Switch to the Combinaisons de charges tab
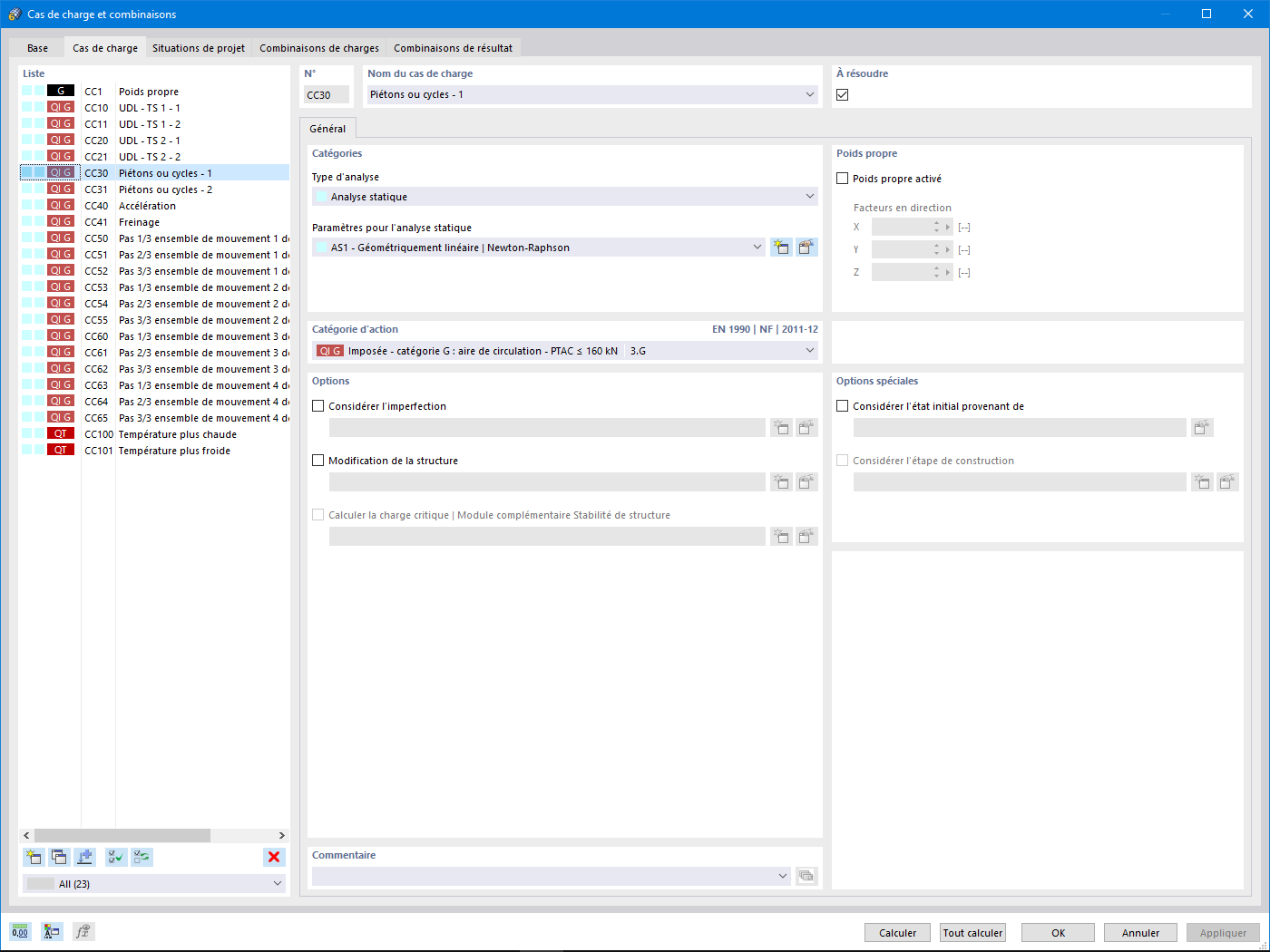The image size is (1270, 952). point(319,47)
